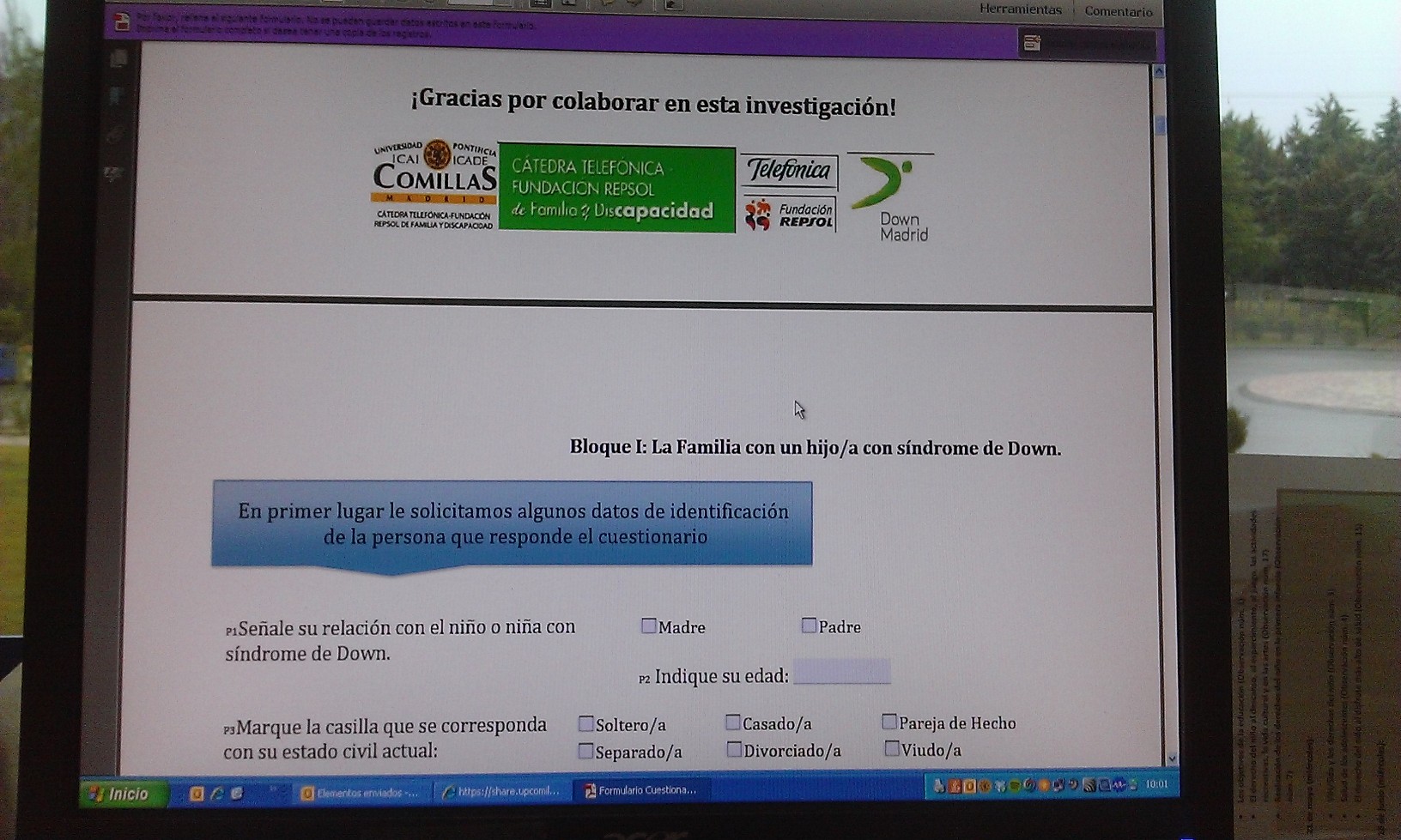The height and width of the screenshot is (840, 1401).
Task: Switch to Elementos enviados taskbar window
Action: (x=361, y=793)
